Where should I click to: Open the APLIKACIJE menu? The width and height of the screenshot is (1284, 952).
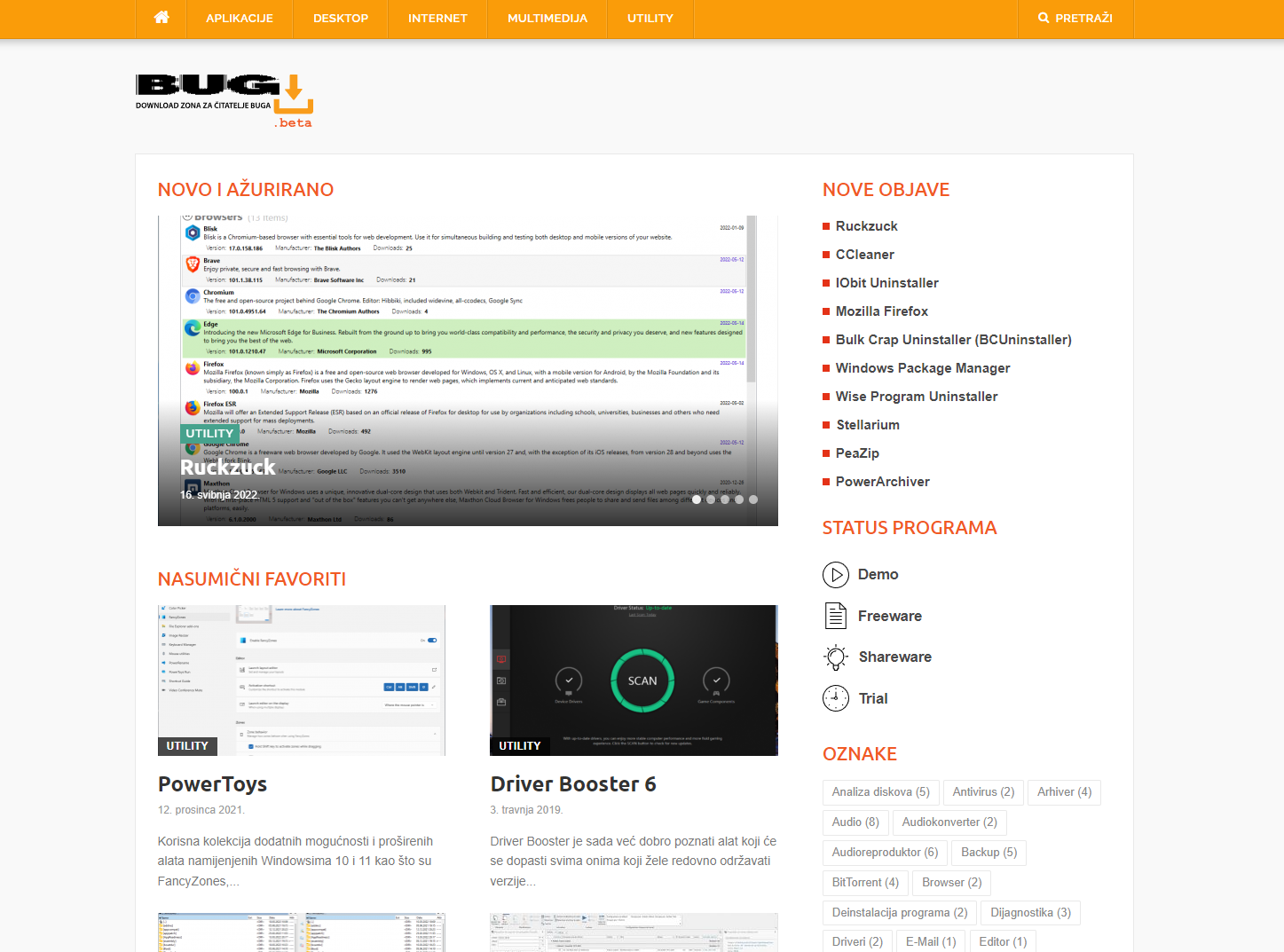[240, 19]
